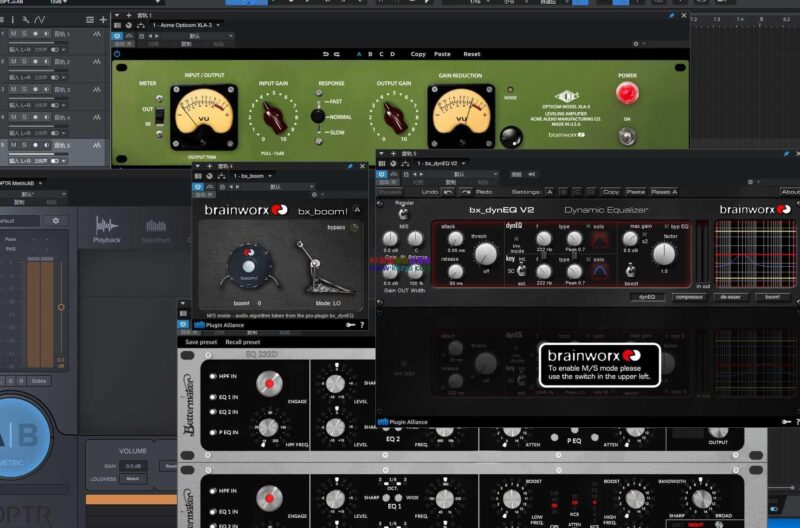
Task: Open the bx_boom window gear settings
Action: 314,195
